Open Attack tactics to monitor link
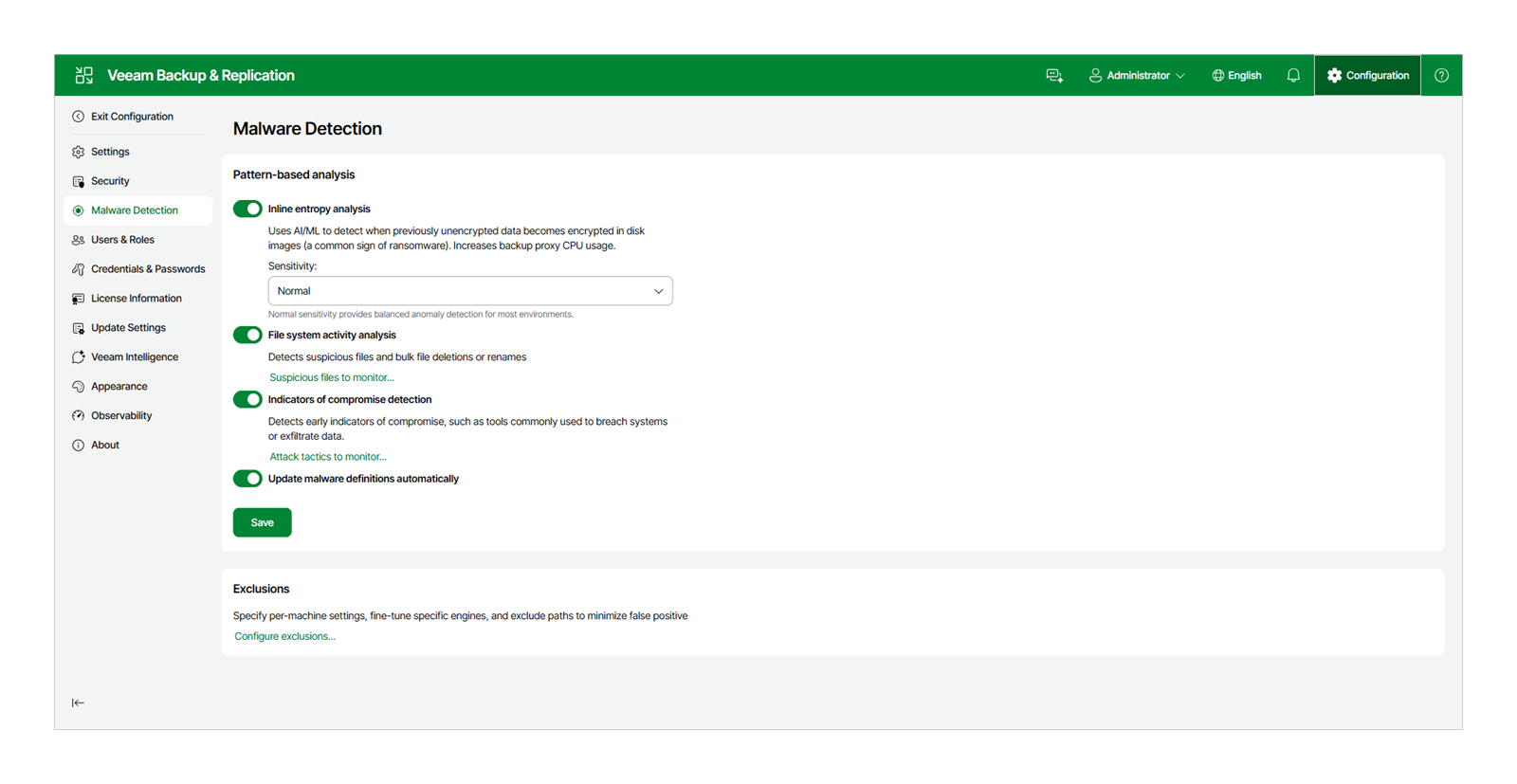Screen dimensions: 1517x784 [328, 457]
